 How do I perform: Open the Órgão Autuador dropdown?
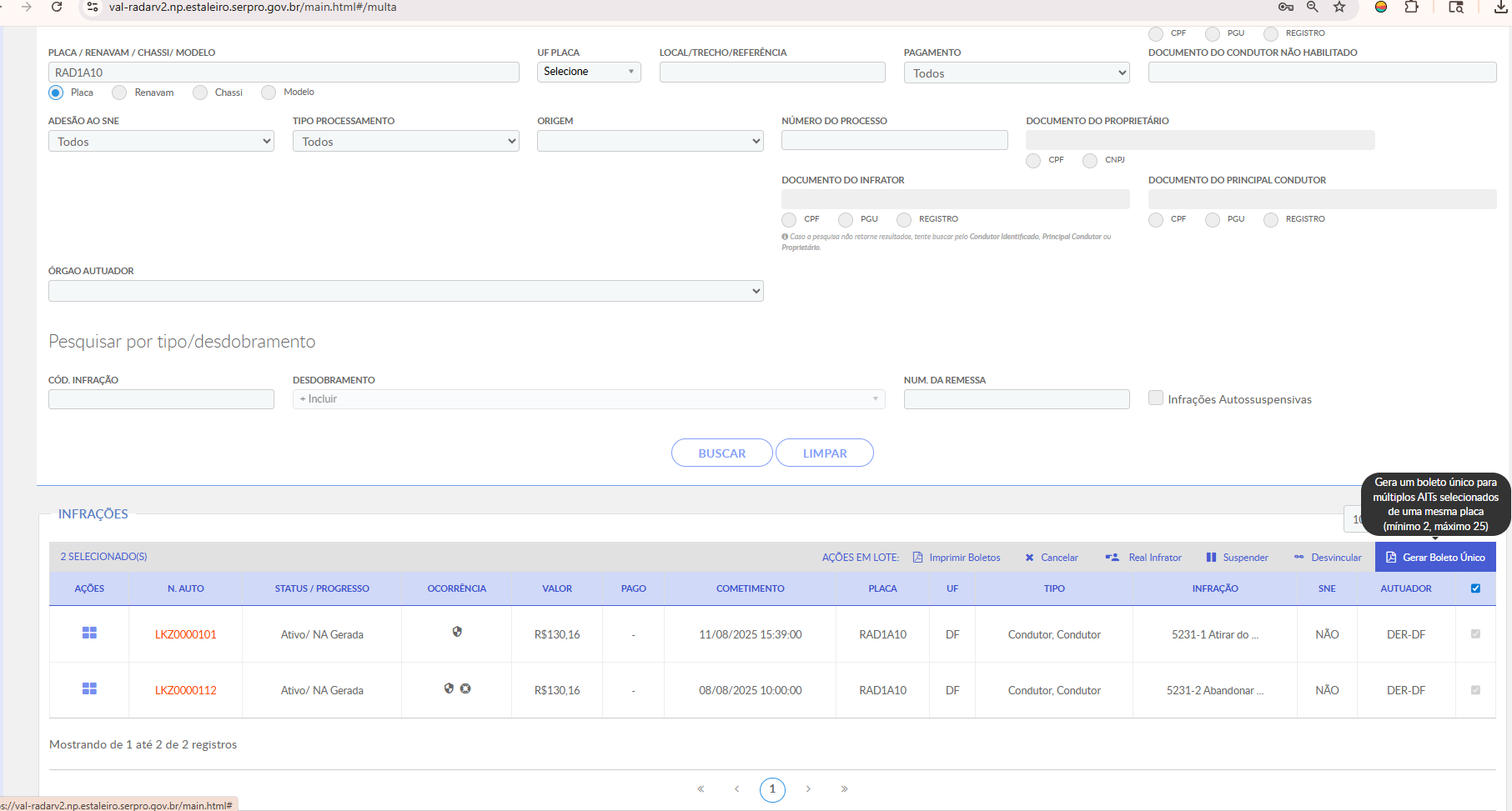click(x=406, y=291)
